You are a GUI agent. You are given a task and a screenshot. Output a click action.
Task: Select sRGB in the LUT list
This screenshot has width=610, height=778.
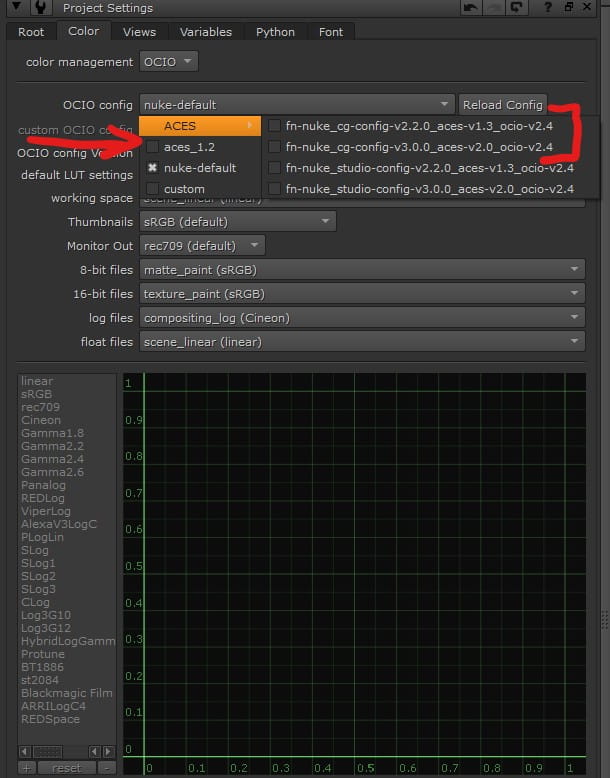click(x=36, y=394)
